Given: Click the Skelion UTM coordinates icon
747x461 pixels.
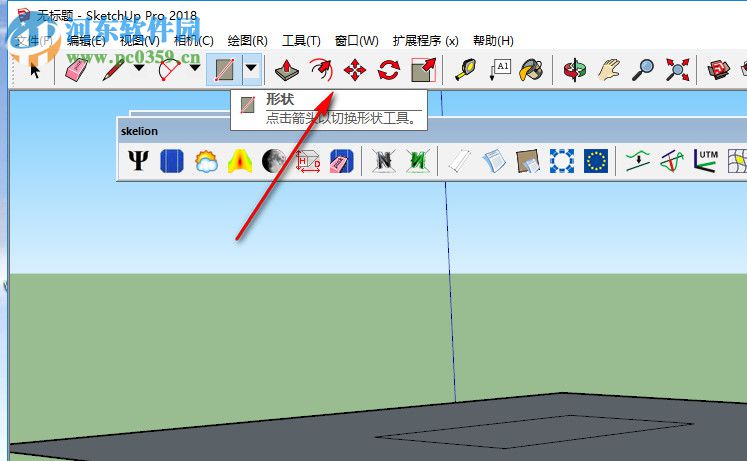Looking at the screenshot, I should tap(706, 161).
